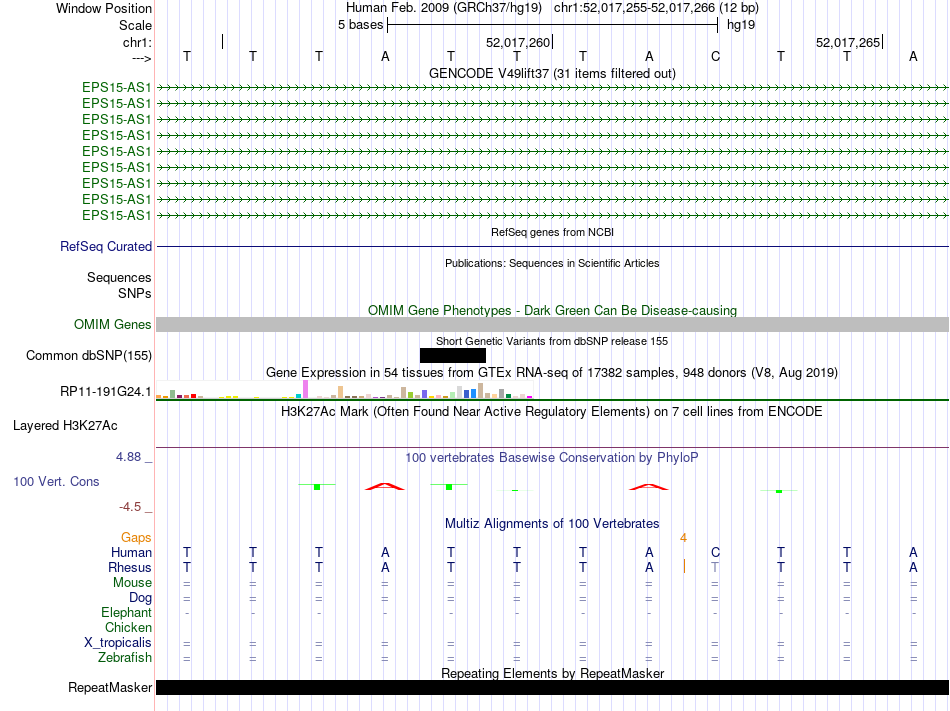
Task: Open the 100 Vert. Cons label
Action: (56, 481)
